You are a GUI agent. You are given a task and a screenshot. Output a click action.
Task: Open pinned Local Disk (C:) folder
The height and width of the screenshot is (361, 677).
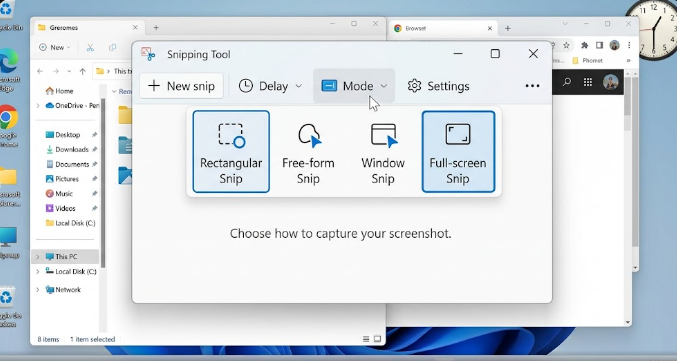[x=70, y=223]
